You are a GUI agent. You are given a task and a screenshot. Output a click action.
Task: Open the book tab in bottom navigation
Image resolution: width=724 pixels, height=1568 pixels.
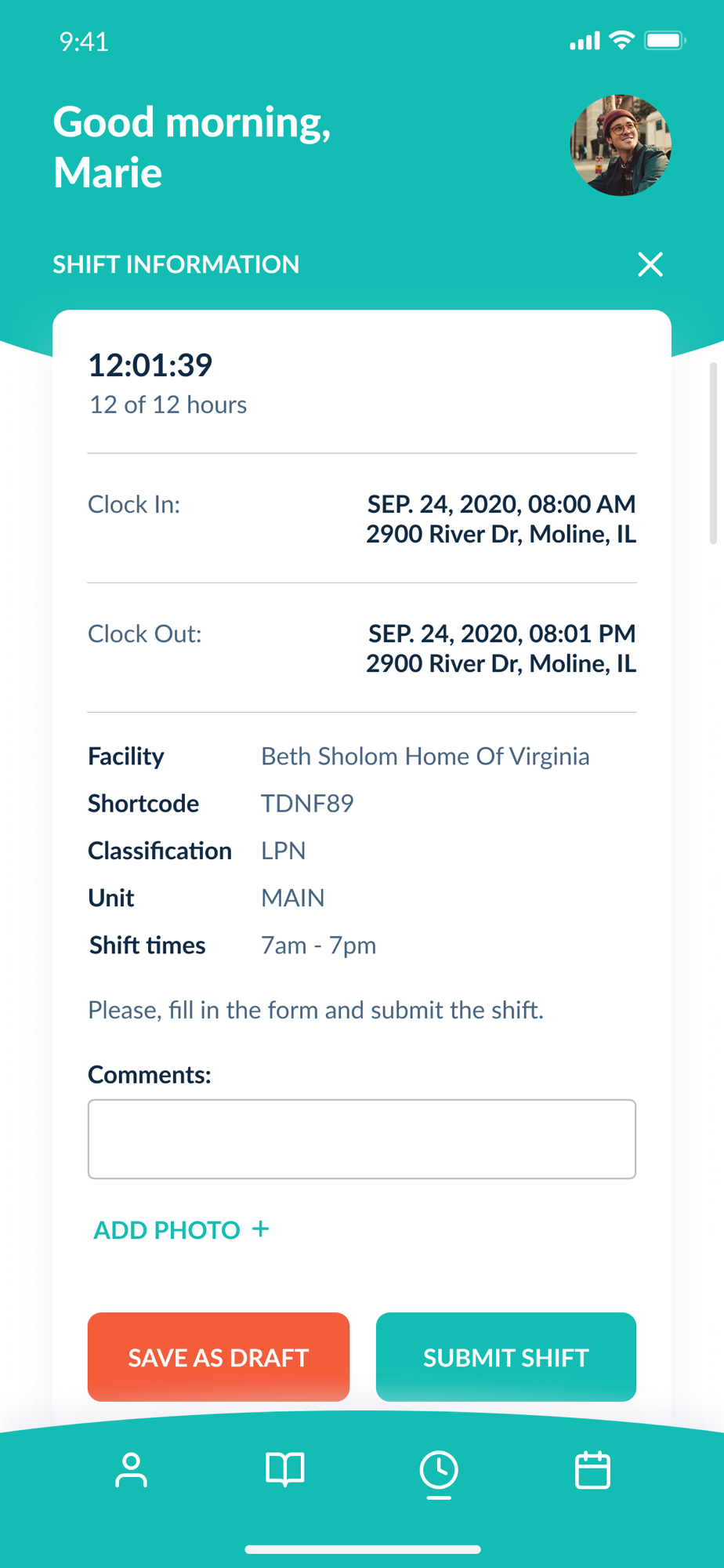tap(284, 1470)
